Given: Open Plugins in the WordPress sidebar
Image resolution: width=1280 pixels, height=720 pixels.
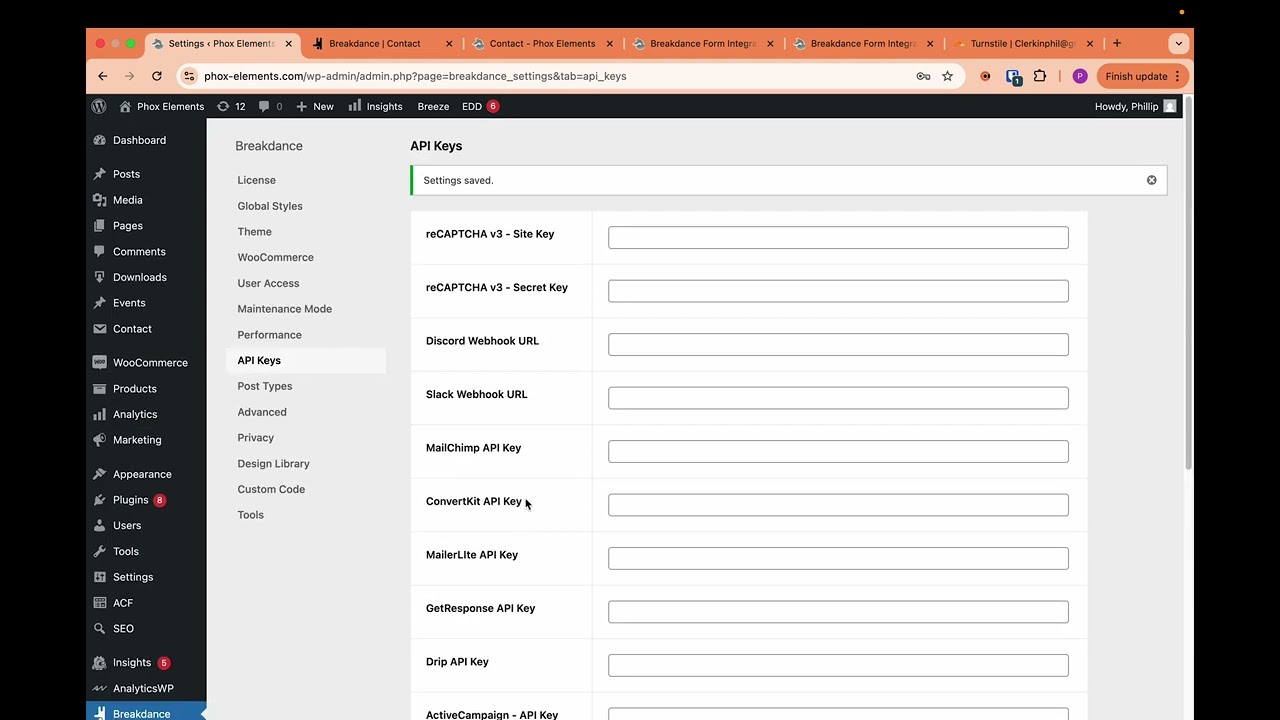Looking at the screenshot, I should pyautogui.click(x=130, y=500).
